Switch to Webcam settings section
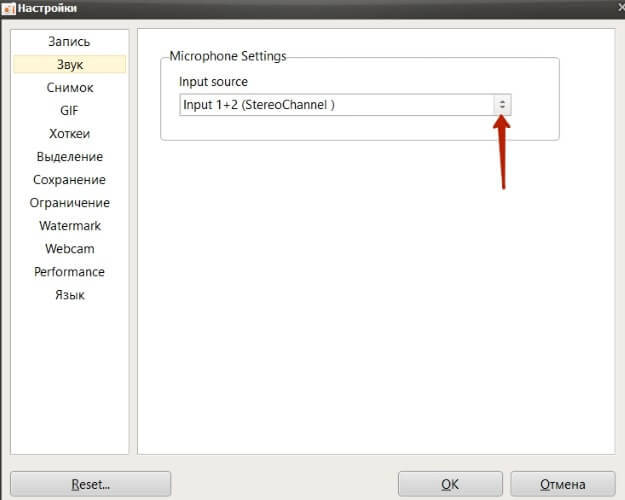Screen dimensions: 625x500 [x=69, y=249]
